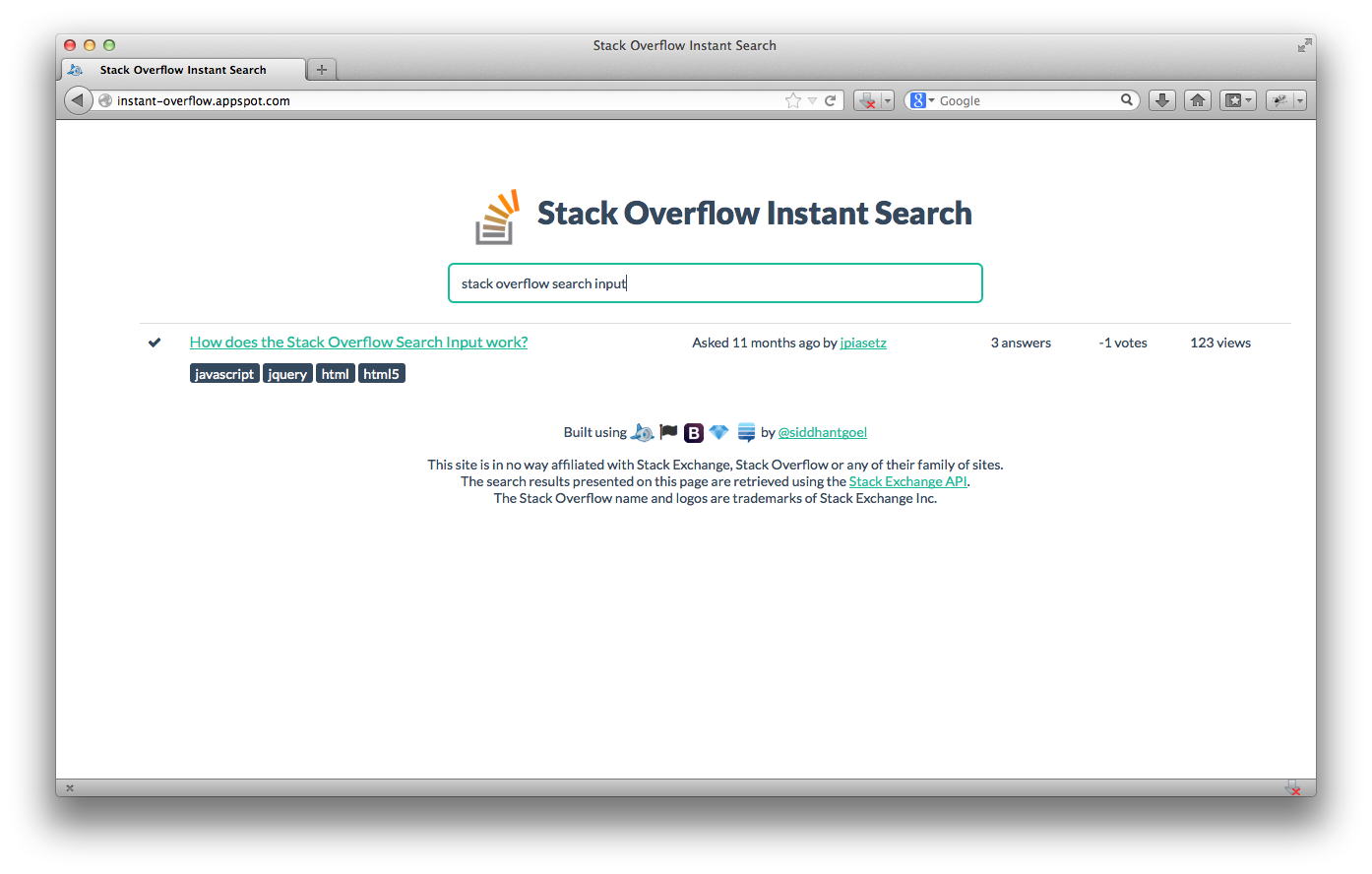Go back with the browser back arrow
Viewport: 1372px width, 874px height.
pyautogui.click(x=78, y=100)
